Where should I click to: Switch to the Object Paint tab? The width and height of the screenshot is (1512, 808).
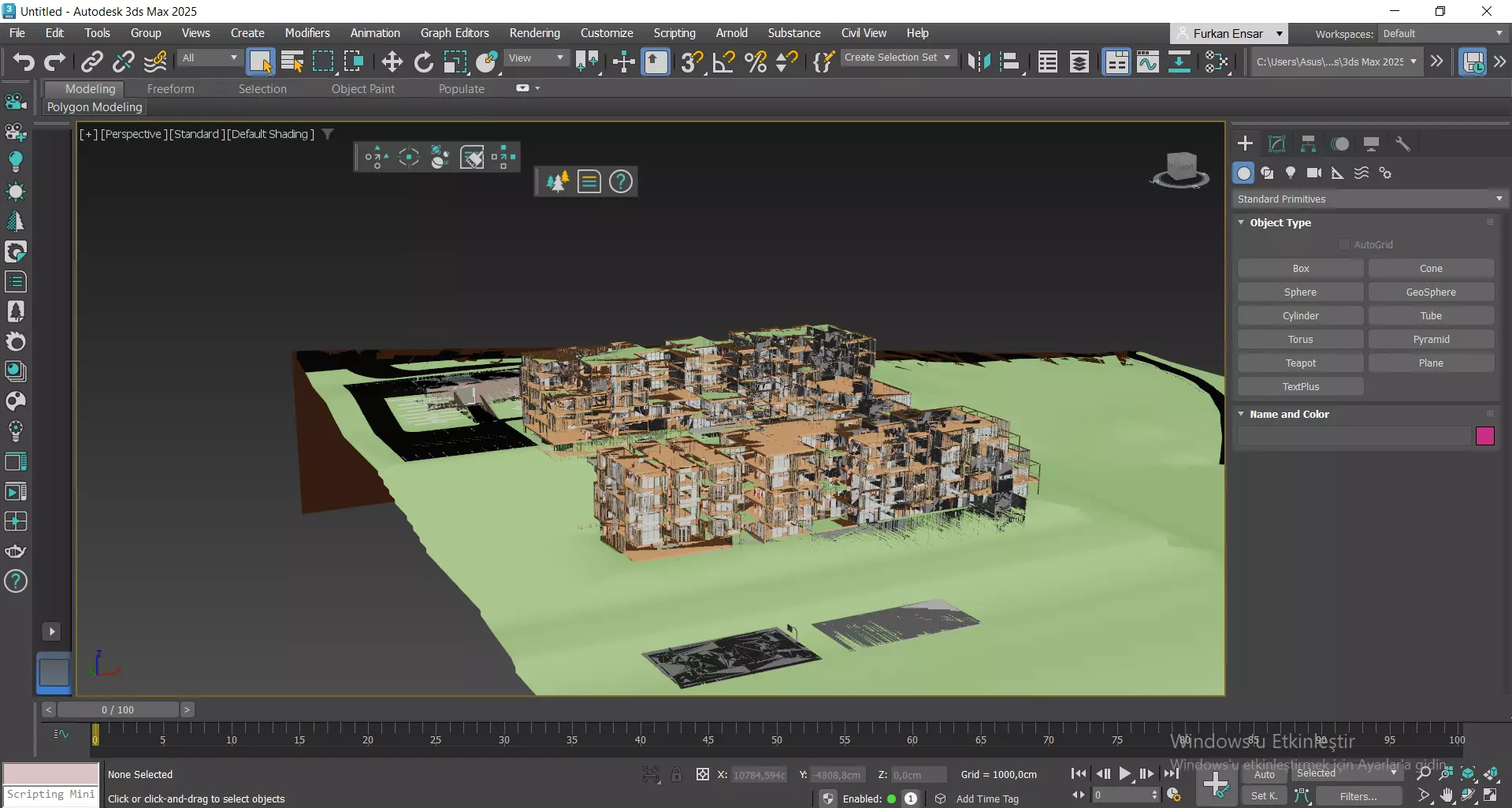tap(362, 89)
